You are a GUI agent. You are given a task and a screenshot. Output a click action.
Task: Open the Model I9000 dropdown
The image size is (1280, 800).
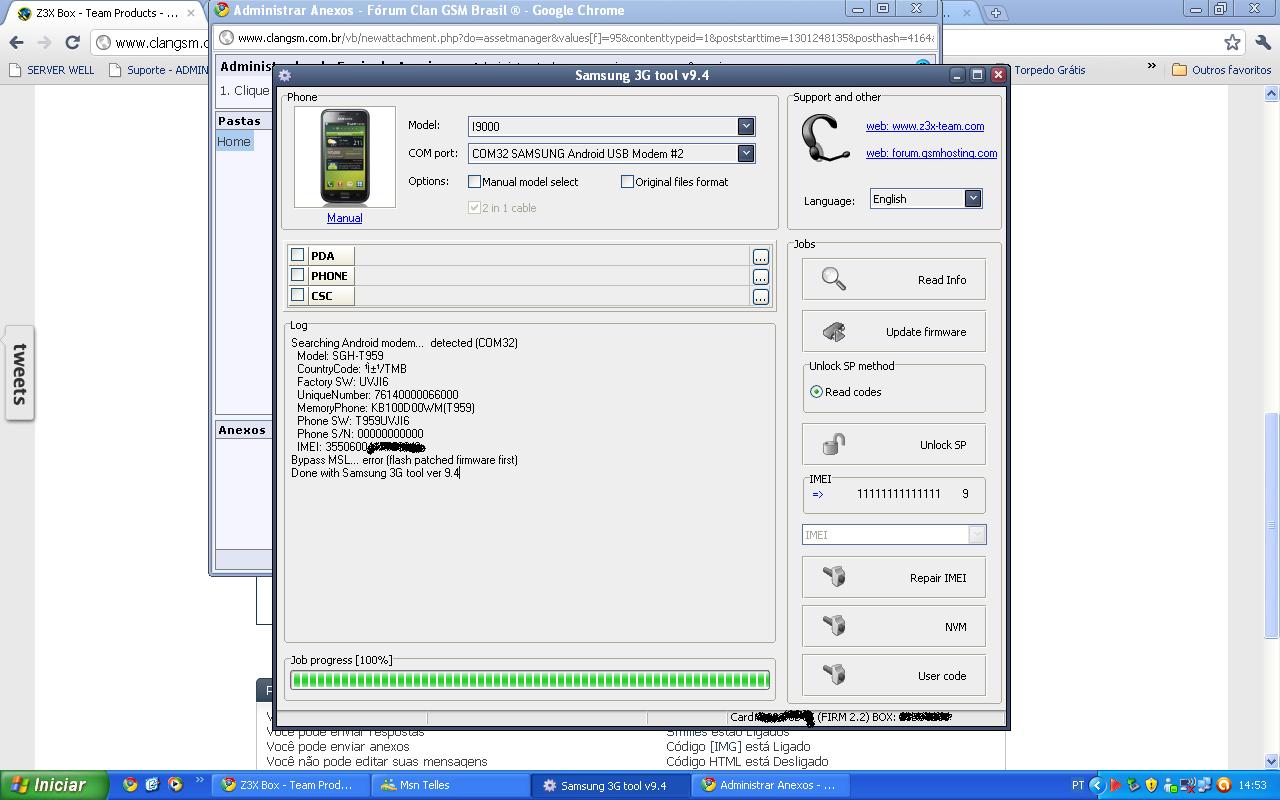(745, 126)
